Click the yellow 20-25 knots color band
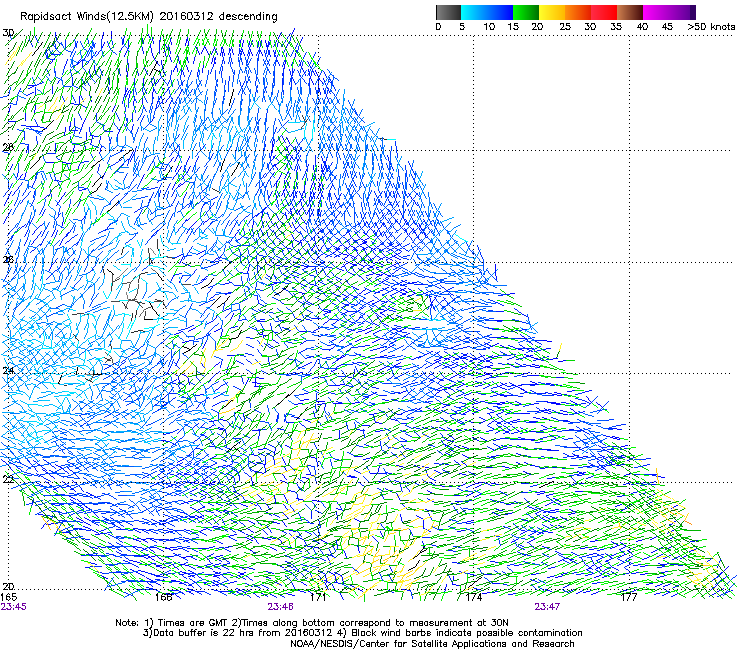This screenshot has width=740, height=650. click(x=552, y=12)
